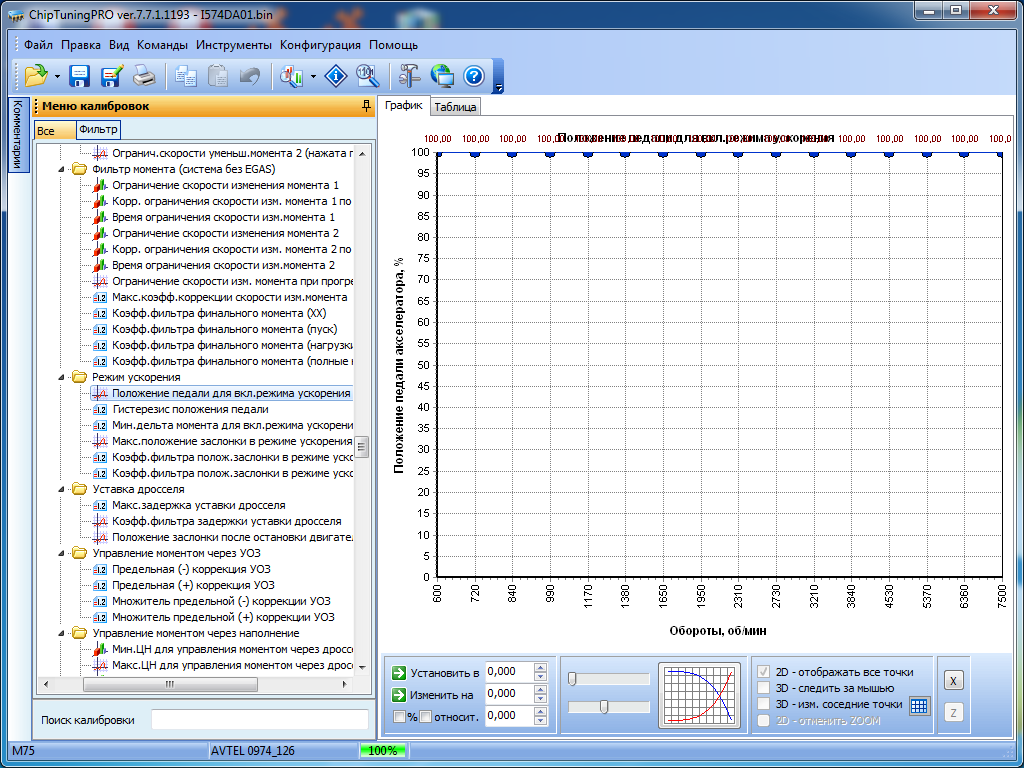1024x768 pixels.
Task: Open dropdown arrow next to open folder icon
Action: 57,76
